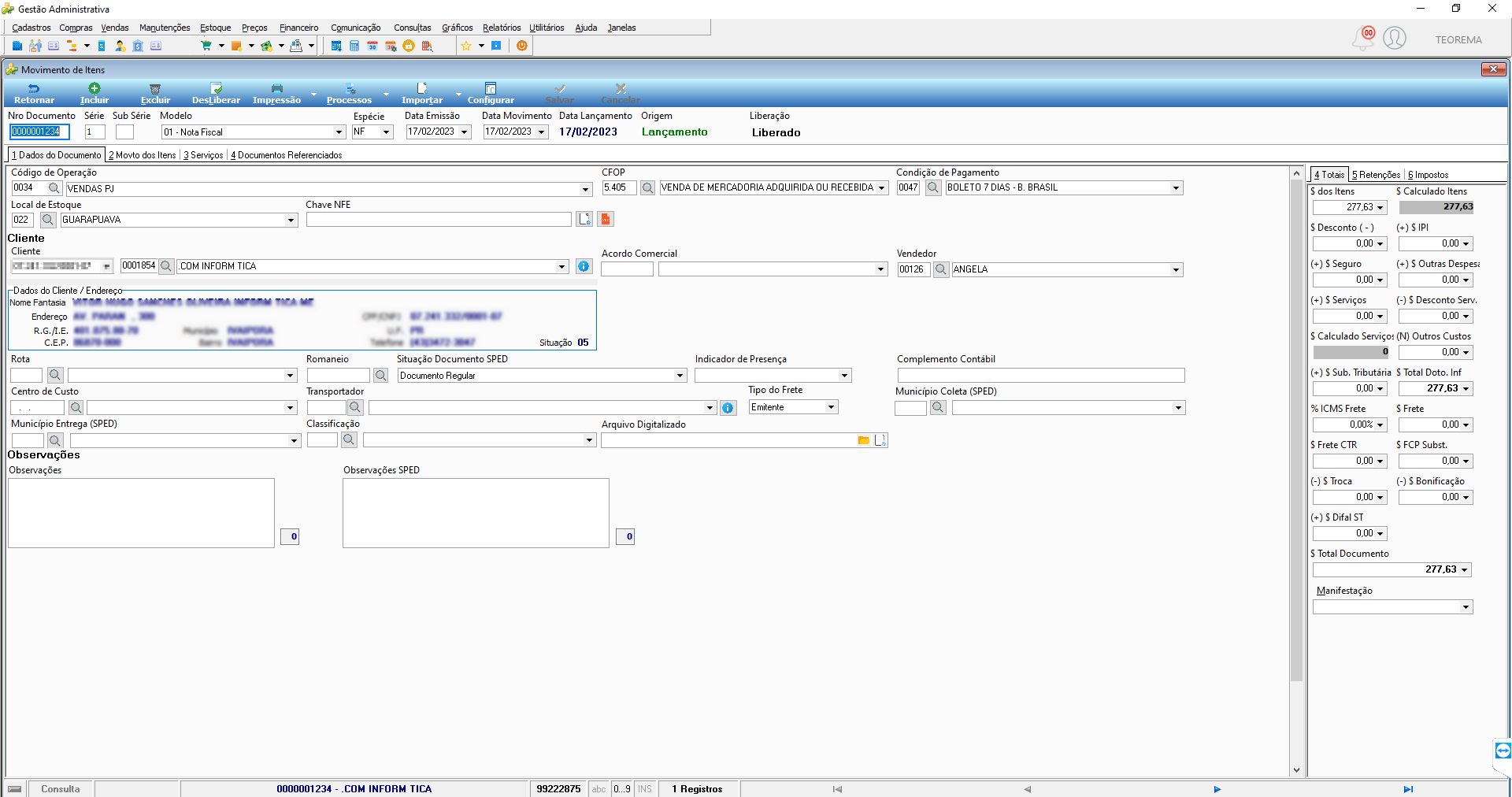The height and width of the screenshot is (797, 1512).
Task: Click the Configurar toolbar button
Action: (x=491, y=94)
